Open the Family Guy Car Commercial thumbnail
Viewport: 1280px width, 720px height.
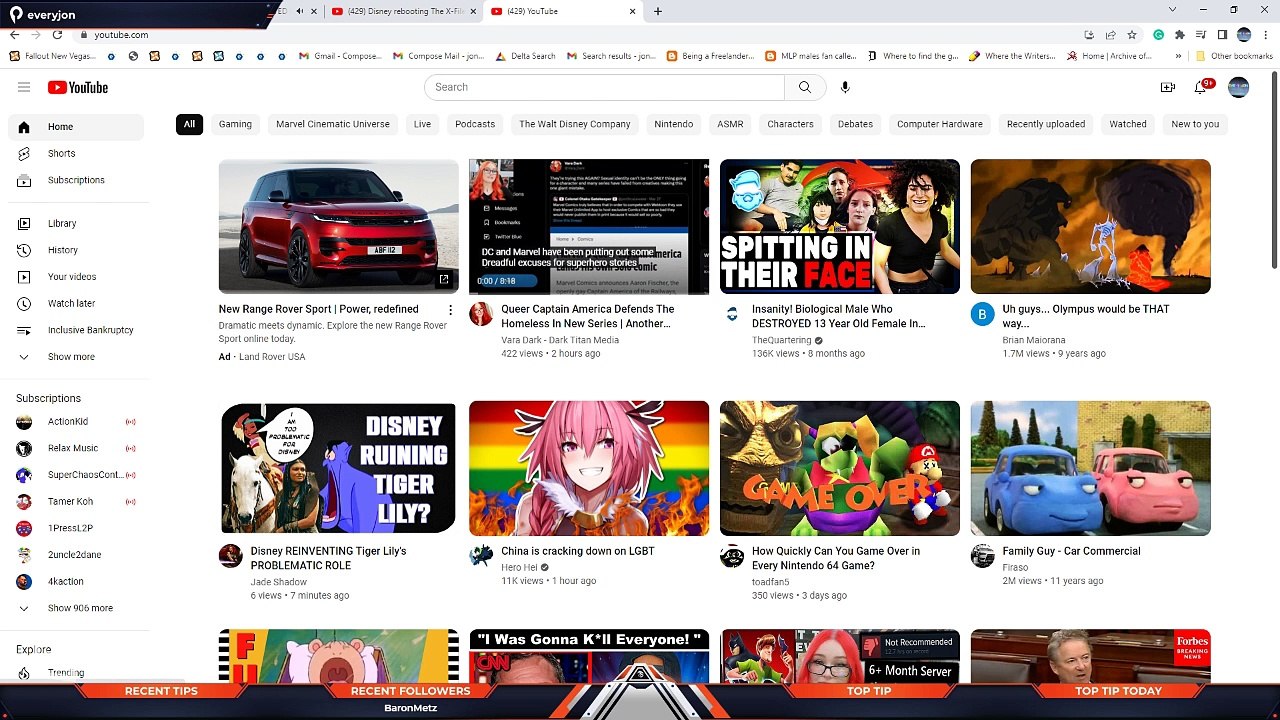(x=1090, y=468)
